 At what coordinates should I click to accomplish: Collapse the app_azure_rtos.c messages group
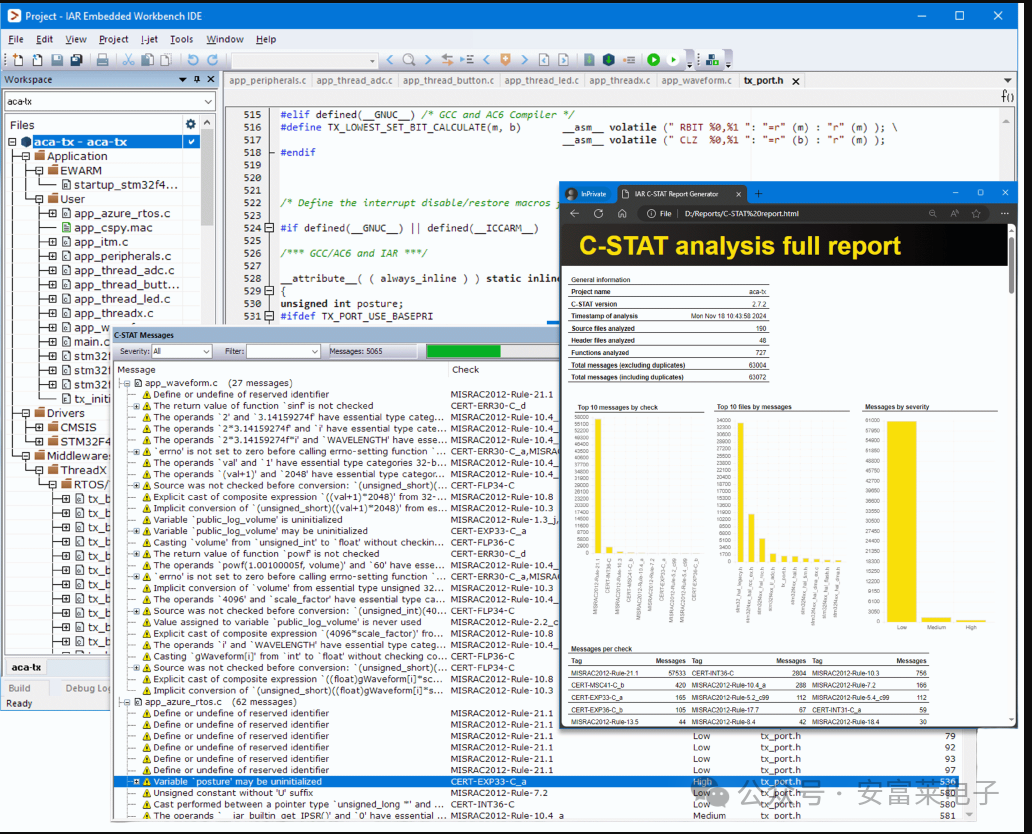tap(126, 702)
